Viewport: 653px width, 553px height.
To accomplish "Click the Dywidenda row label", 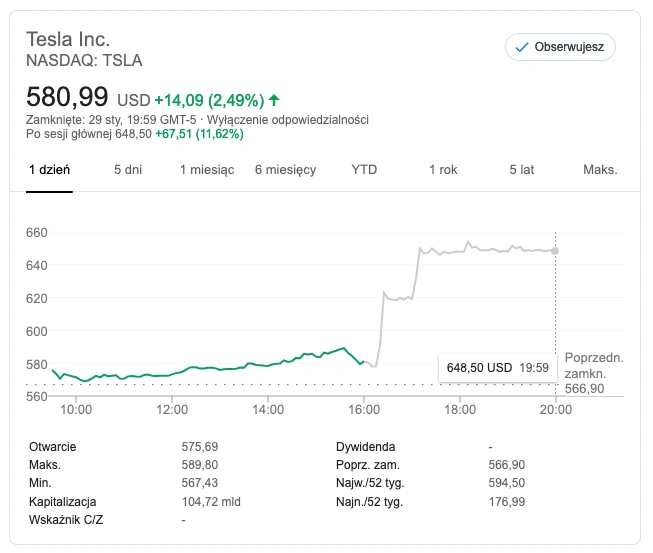I will [365, 447].
